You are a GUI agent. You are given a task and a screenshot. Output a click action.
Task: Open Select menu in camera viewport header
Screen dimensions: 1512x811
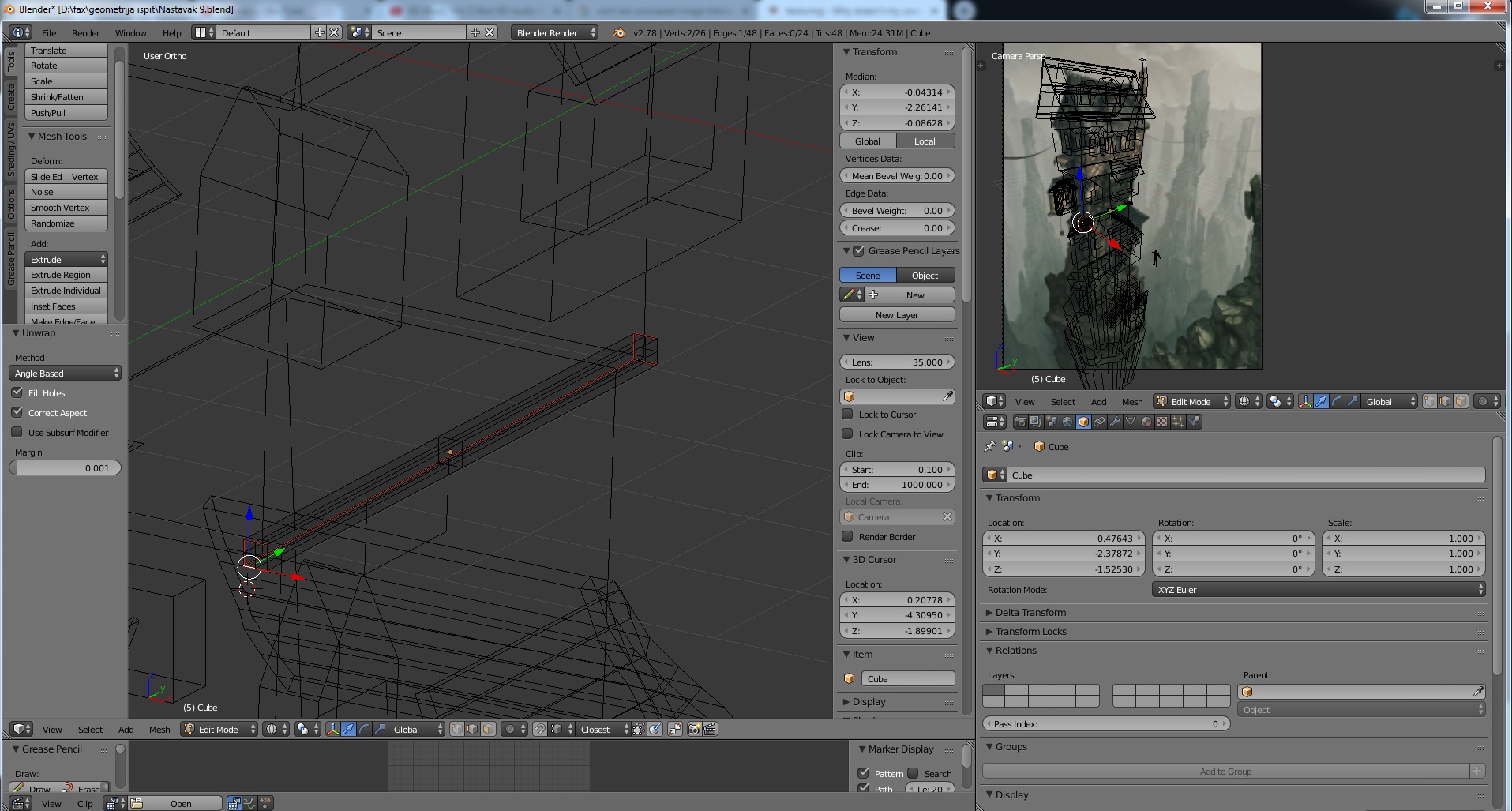tap(1063, 401)
